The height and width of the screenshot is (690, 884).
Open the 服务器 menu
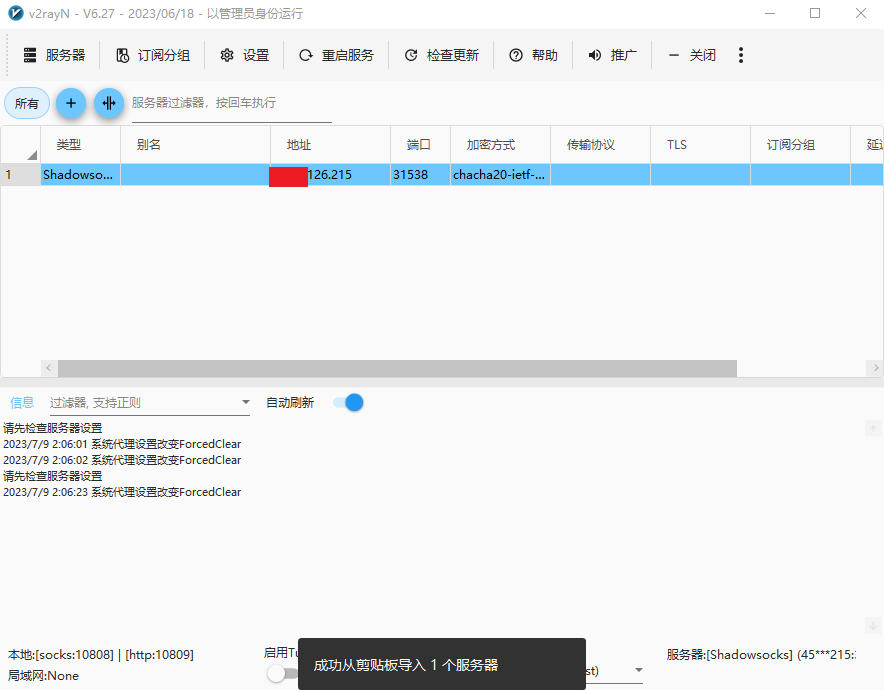(x=54, y=55)
